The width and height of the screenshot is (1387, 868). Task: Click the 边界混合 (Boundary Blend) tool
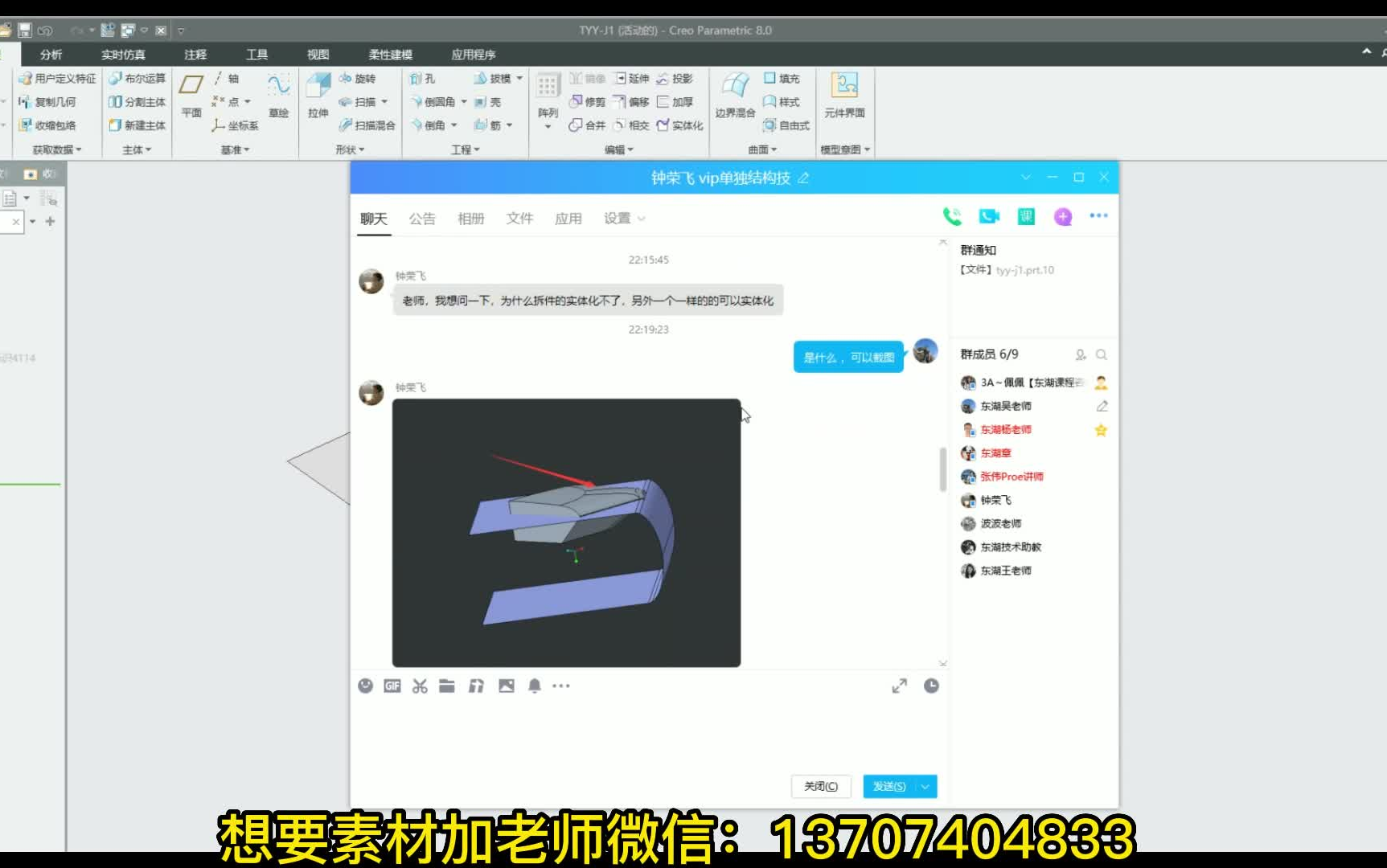735,96
